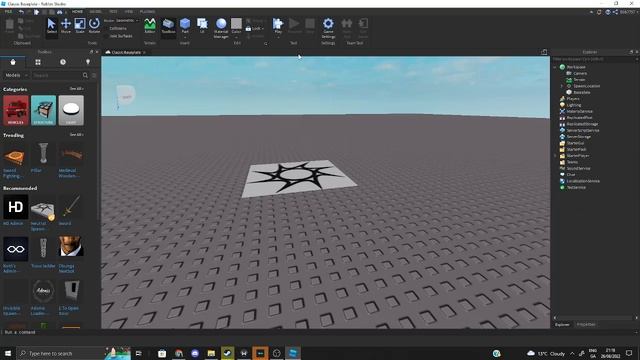
Task: Select the Classic Baseplate document tab
Action: tap(126, 52)
